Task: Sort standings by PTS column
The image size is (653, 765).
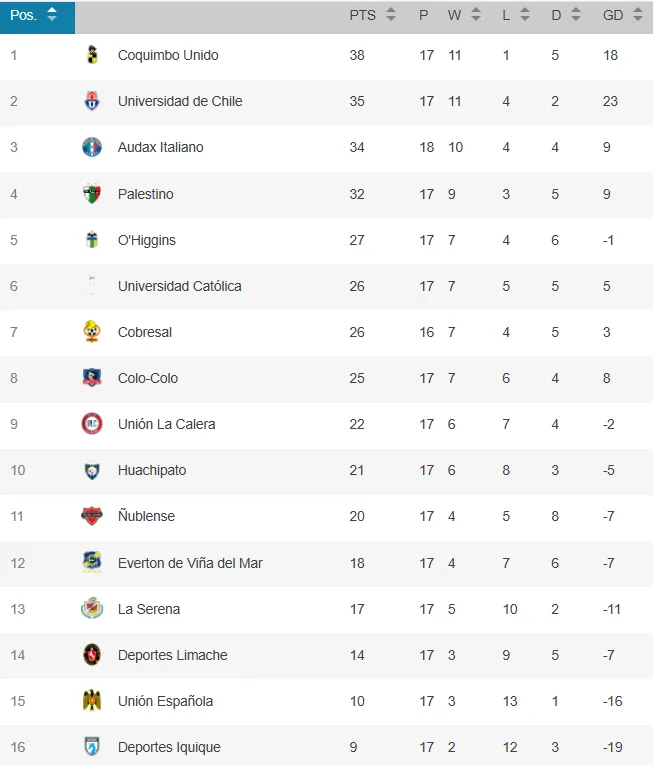Action: tap(373, 16)
